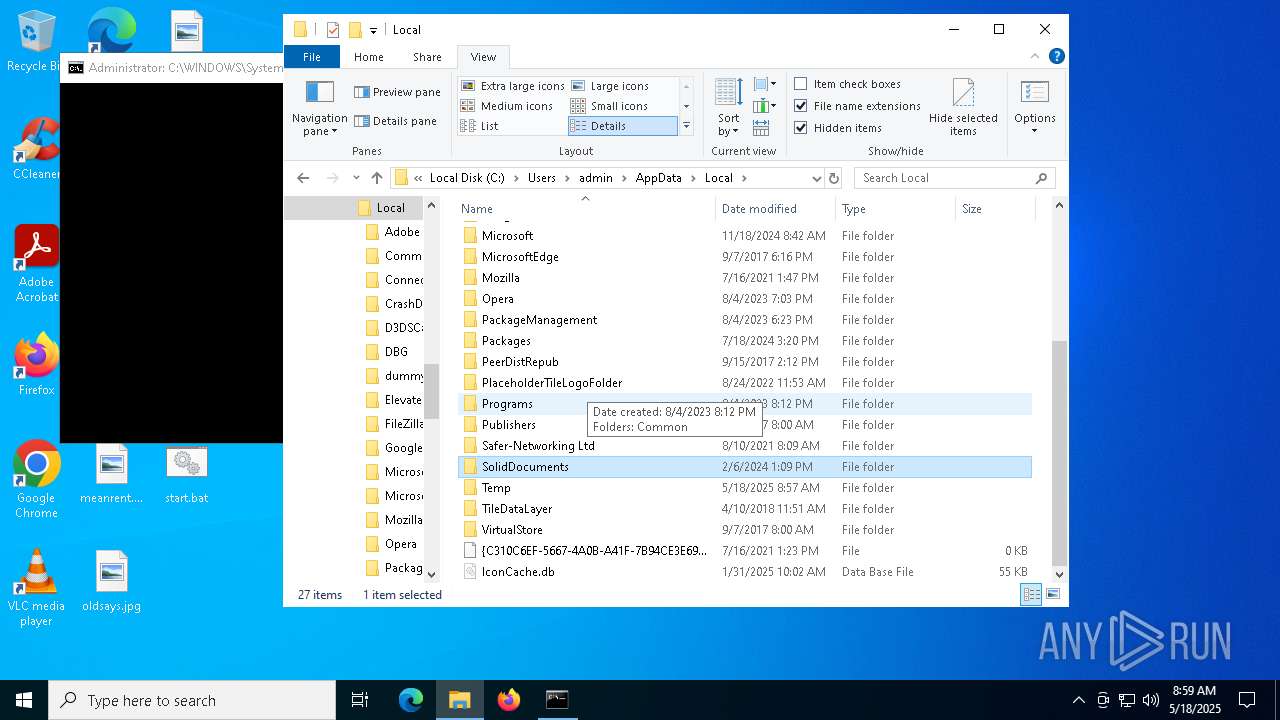
Task: Switch to Command Prompt in taskbar
Action: 557,700
